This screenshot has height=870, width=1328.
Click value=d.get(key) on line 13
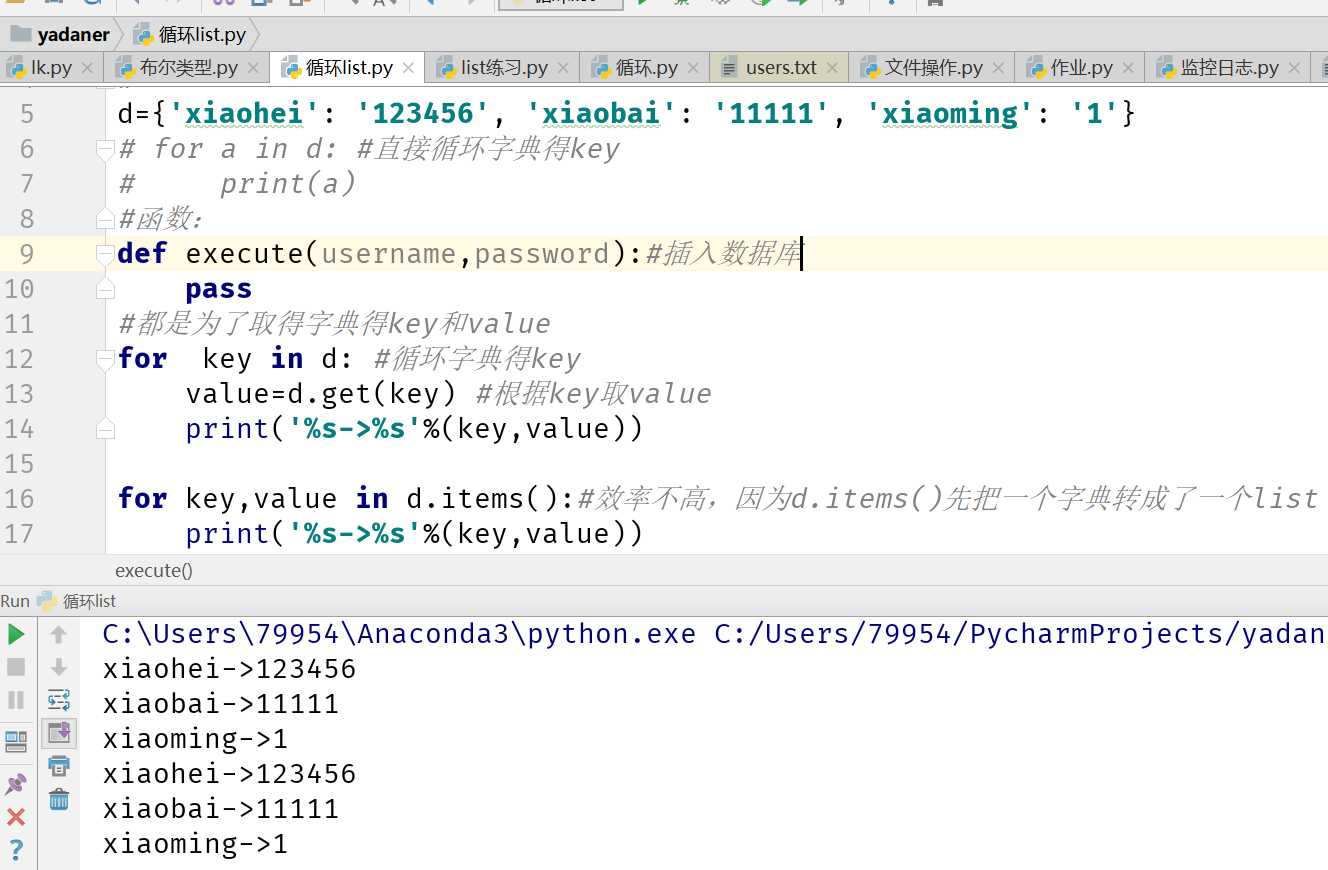(x=321, y=394)
